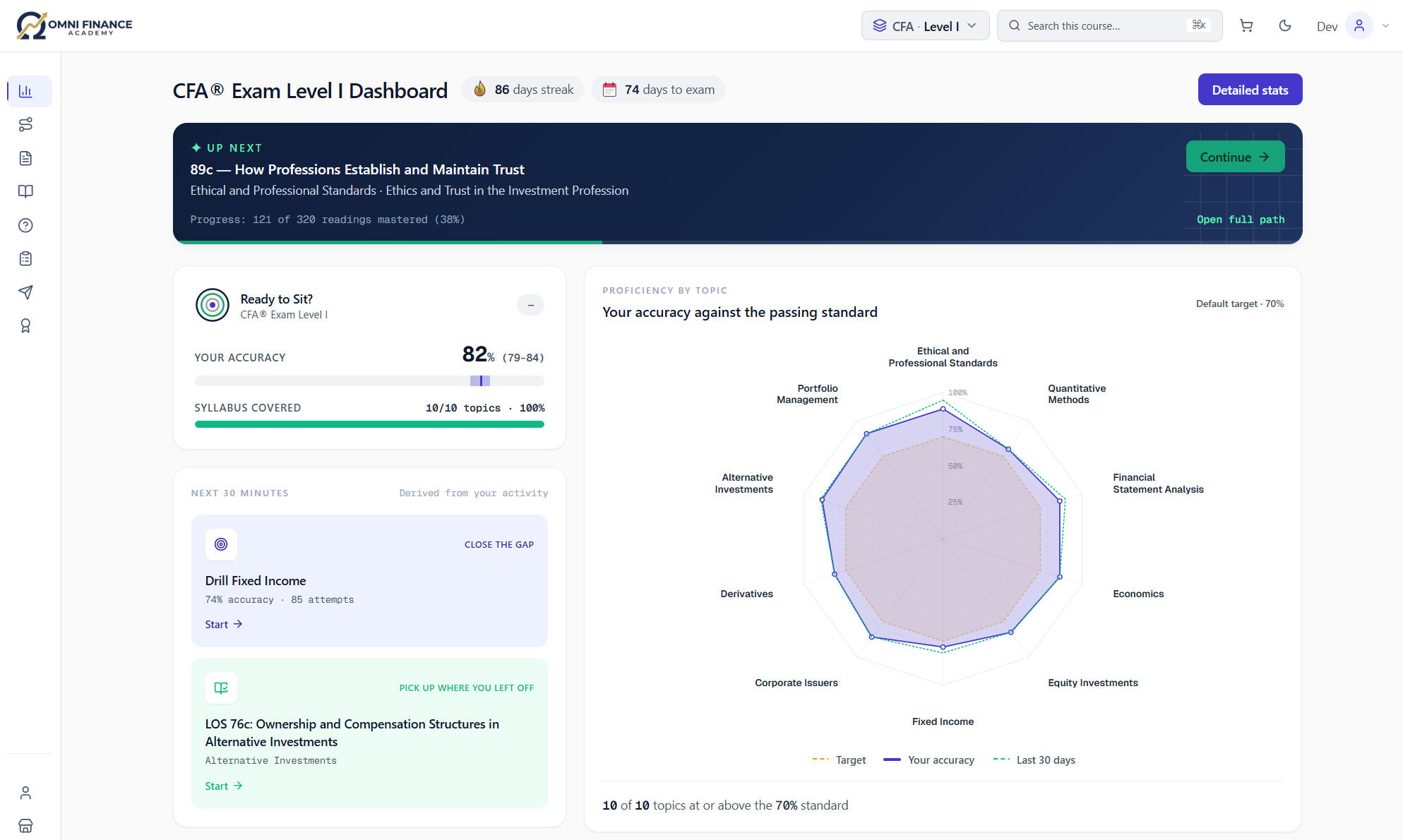
Task: Click the Derivatives axis label
Action: point(746,594)
